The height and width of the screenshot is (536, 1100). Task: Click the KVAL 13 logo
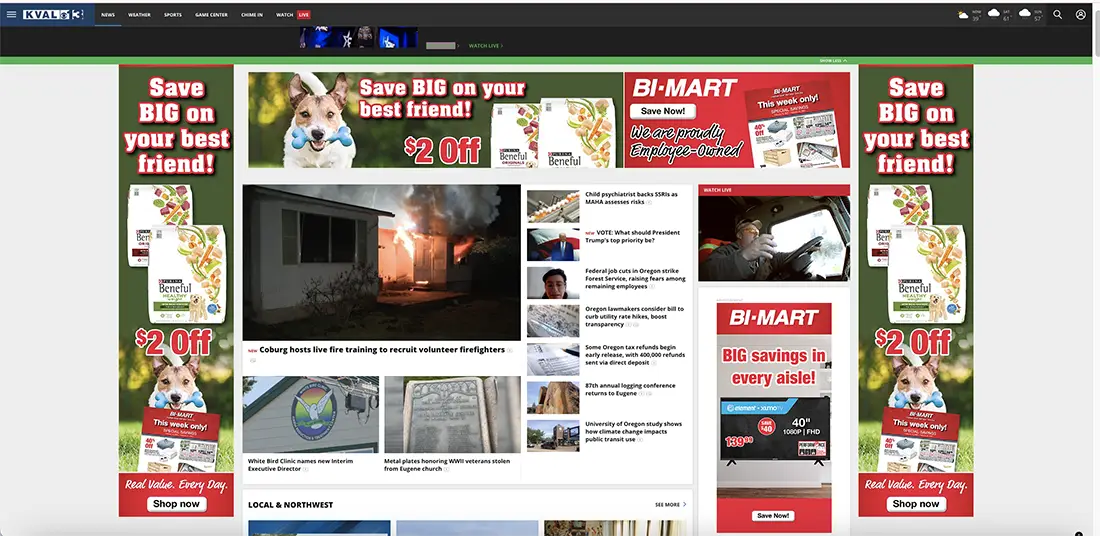pyautogui.click(x=53, y=14)
